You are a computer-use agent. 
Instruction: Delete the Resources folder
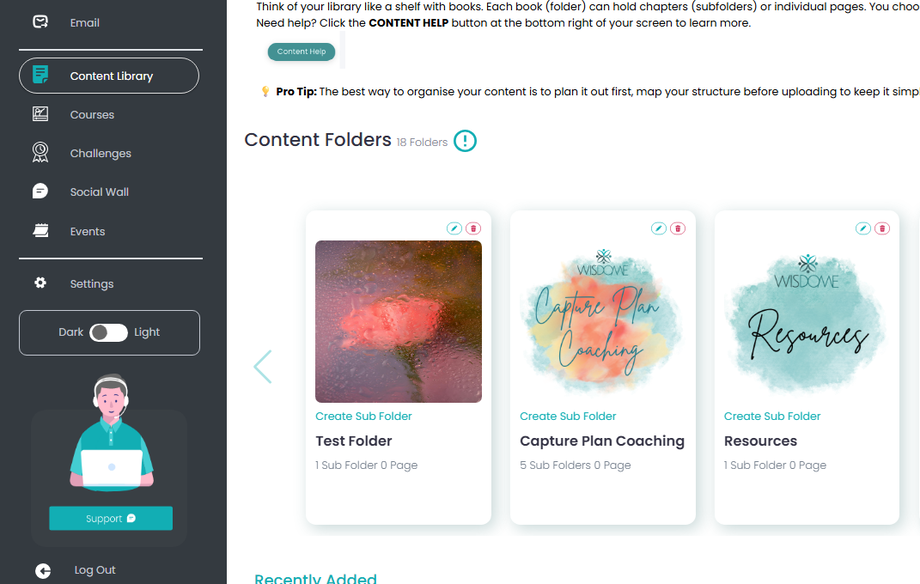[x=882, y=229]
